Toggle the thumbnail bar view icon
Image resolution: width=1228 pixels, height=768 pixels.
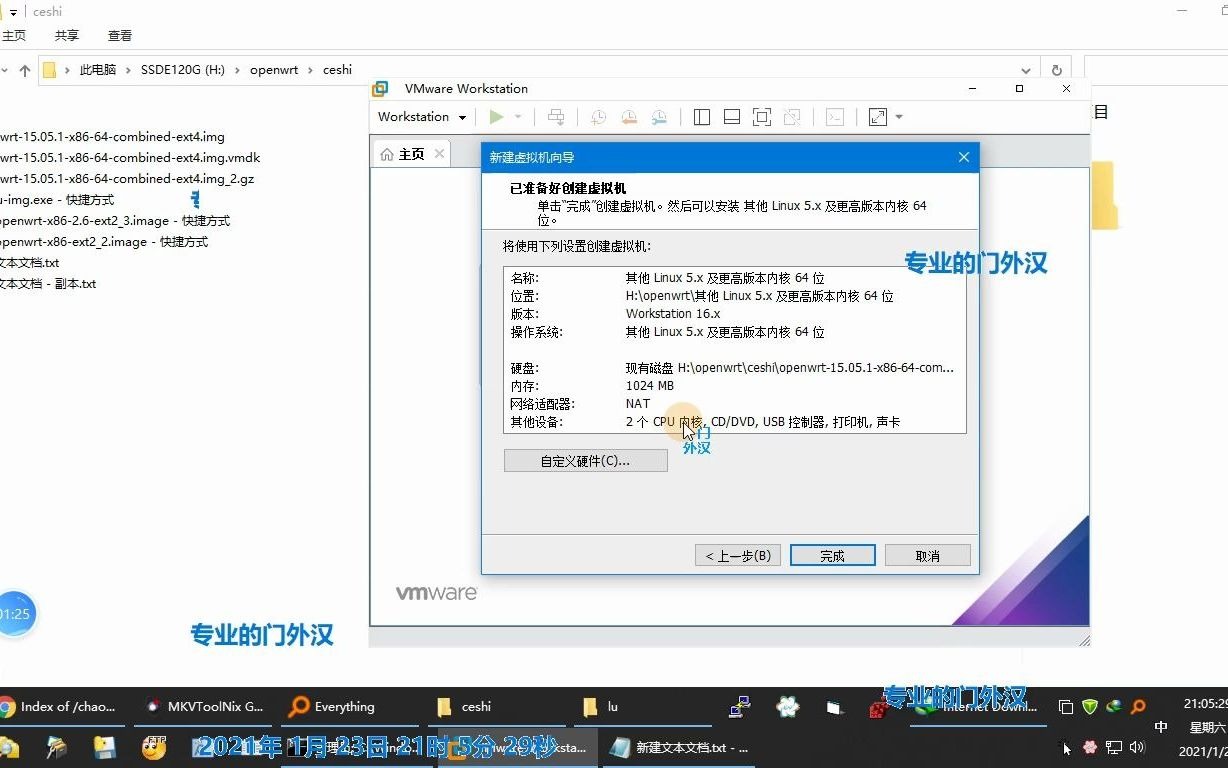point(732,117)
